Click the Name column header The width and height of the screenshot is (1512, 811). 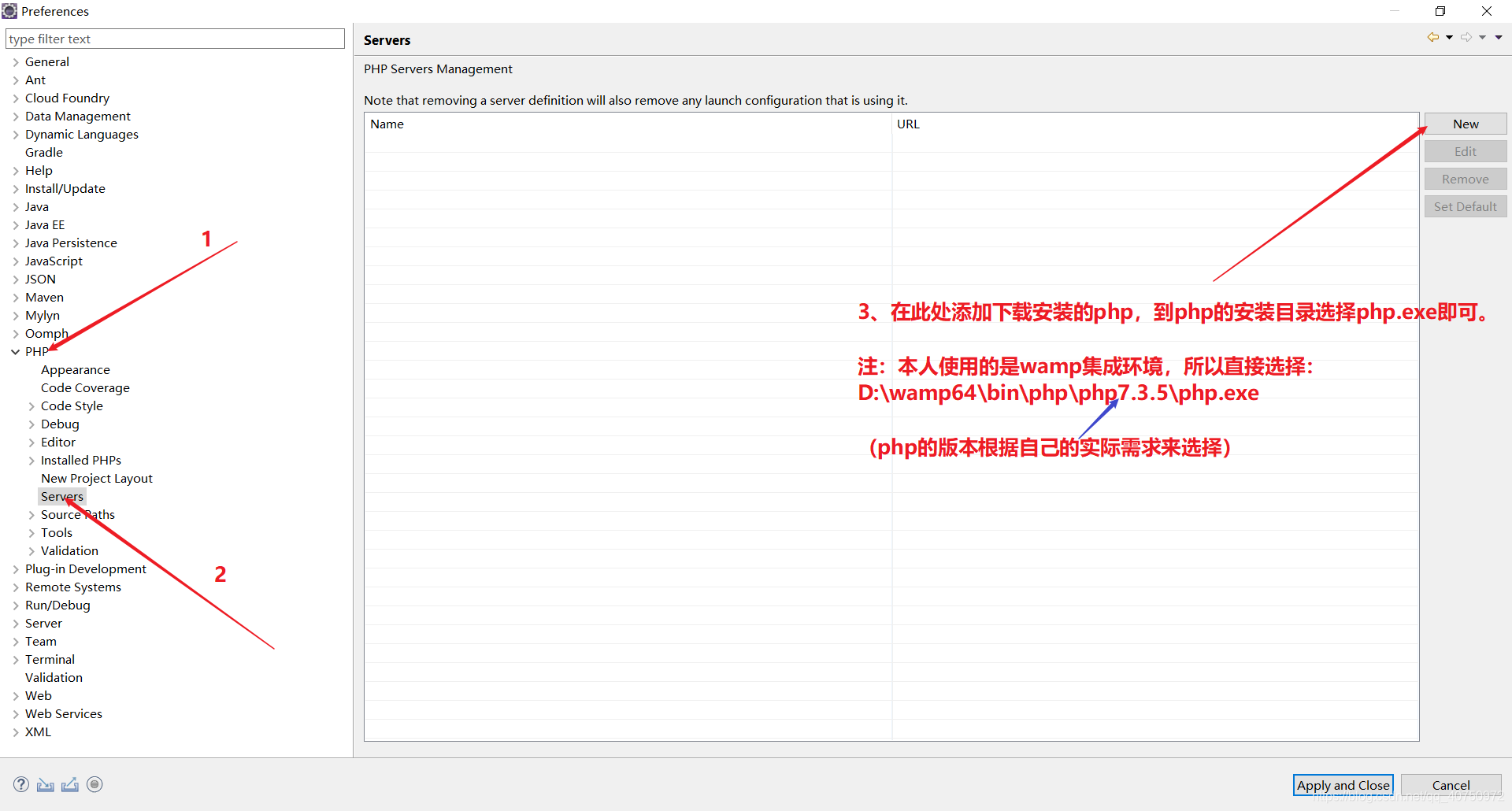tap(628, 124)
